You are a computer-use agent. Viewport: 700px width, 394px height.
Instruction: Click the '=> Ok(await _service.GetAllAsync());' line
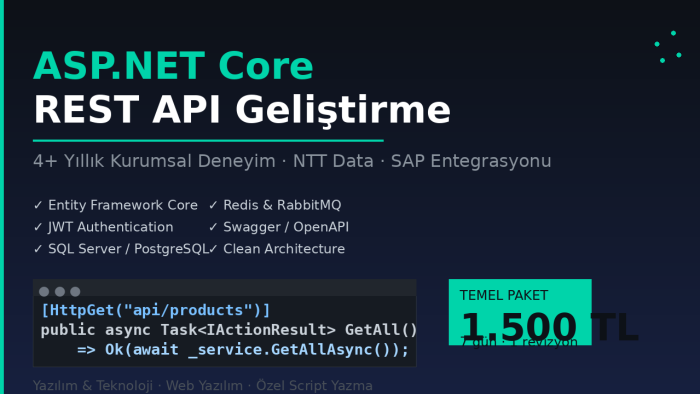point(243,349)
